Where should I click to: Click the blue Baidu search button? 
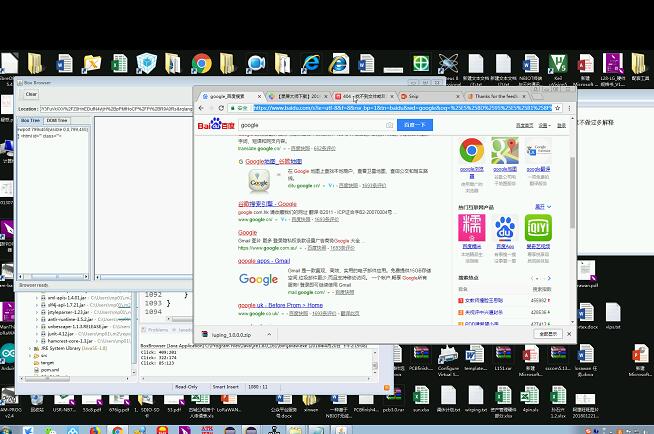(x=415, y=125)
